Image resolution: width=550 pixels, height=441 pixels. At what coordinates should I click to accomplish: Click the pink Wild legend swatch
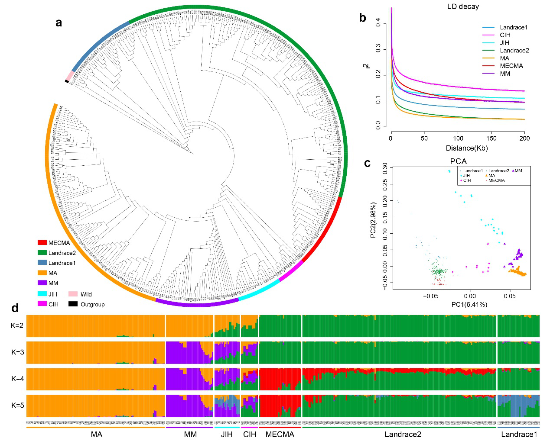(x=73, y=294)
